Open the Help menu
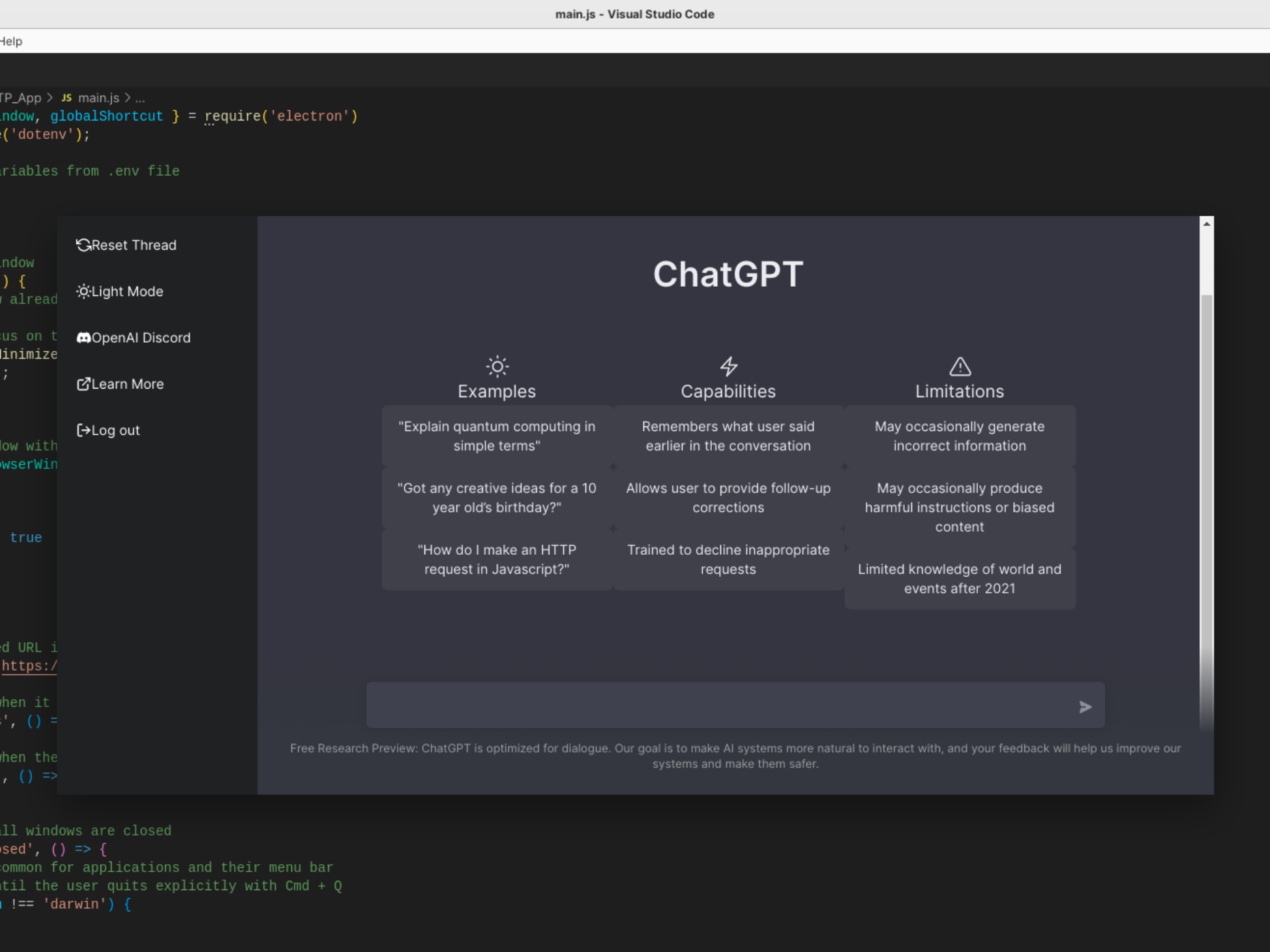The image size is (1270, 952). coord(11,41)
